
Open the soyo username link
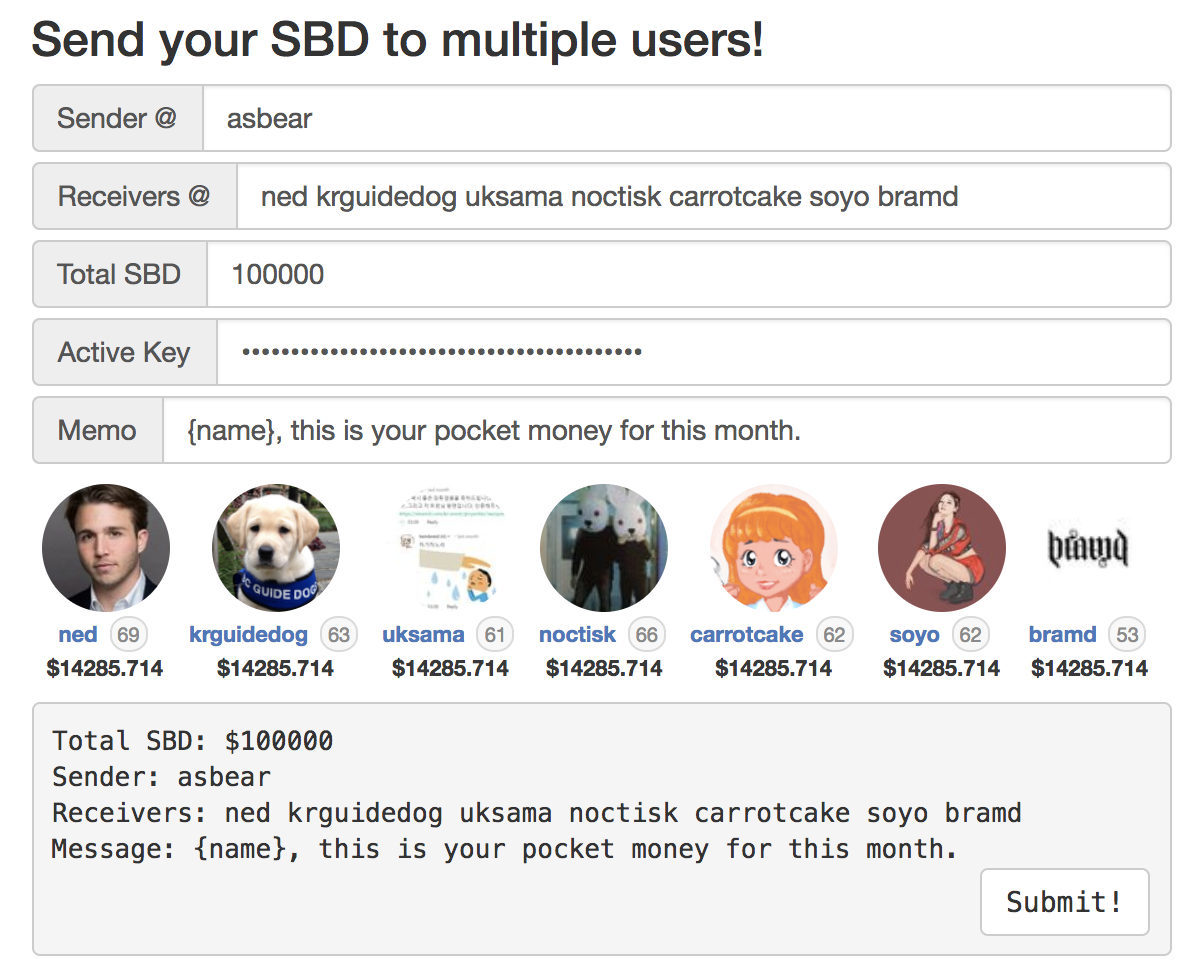tap(914, 635)
